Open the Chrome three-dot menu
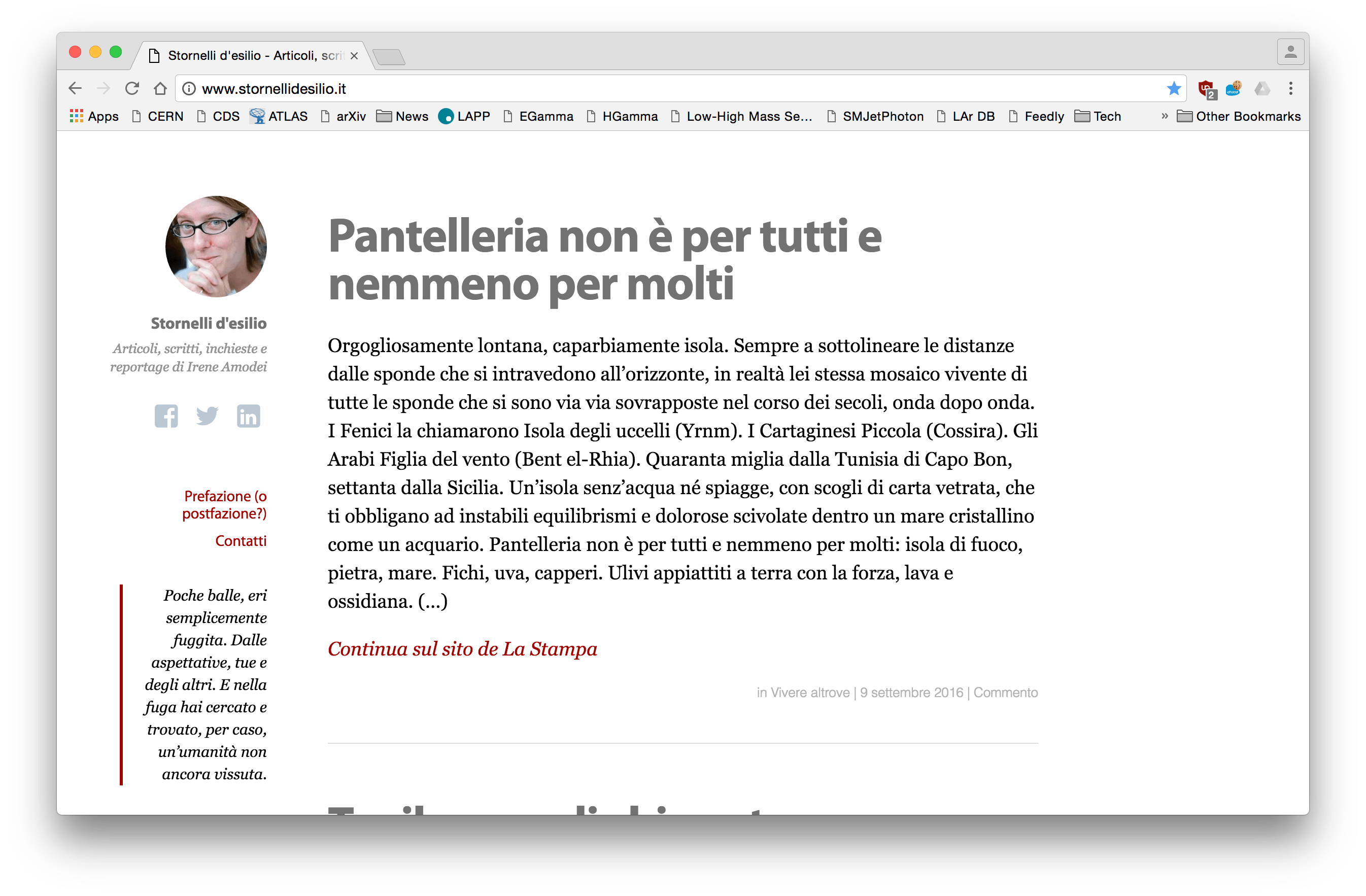The height and width of the screenshot is (896, 1366). pos(1291,88)
